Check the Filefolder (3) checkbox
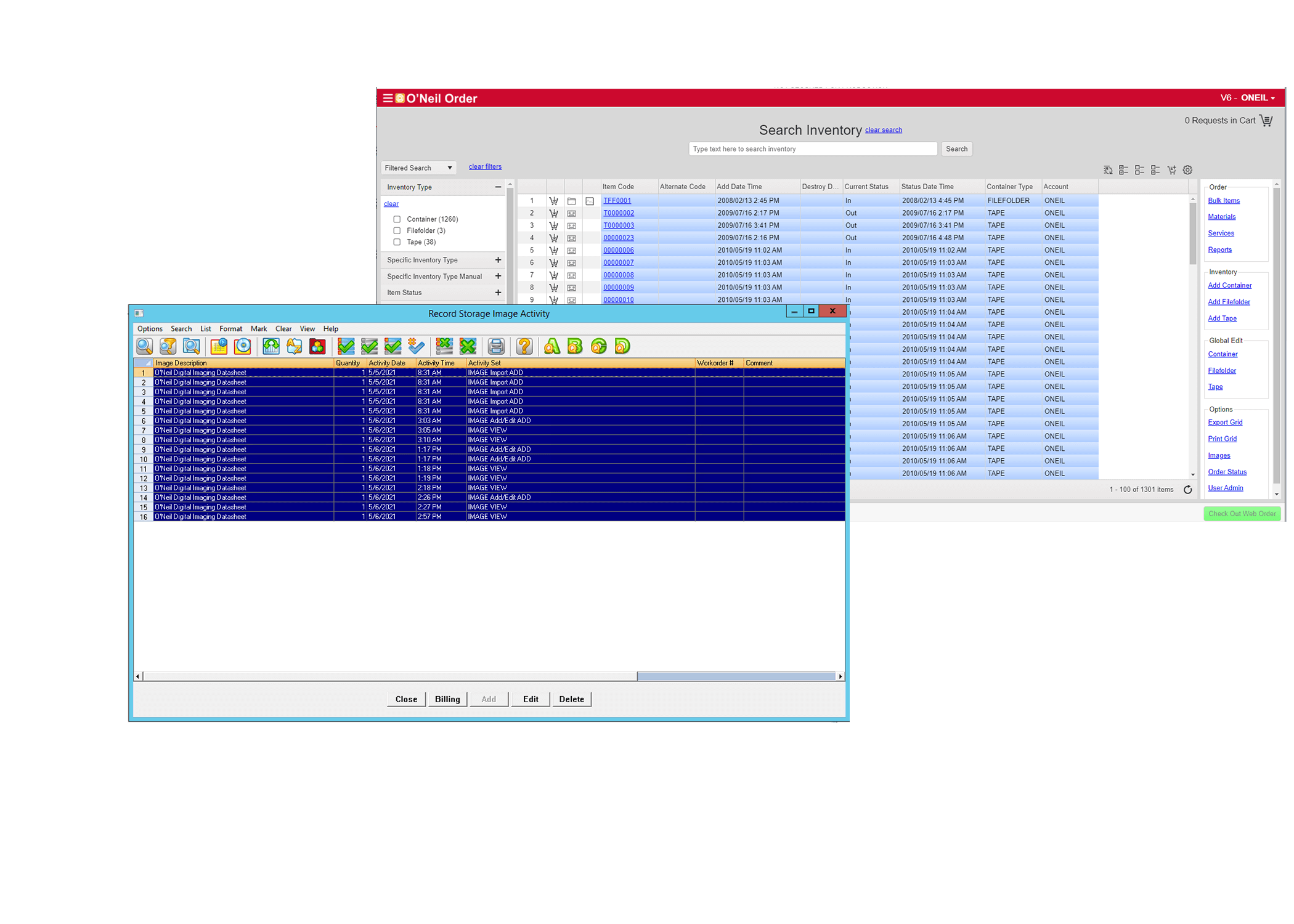Screen dimensions: 1294x924 (x=397, y=231)
